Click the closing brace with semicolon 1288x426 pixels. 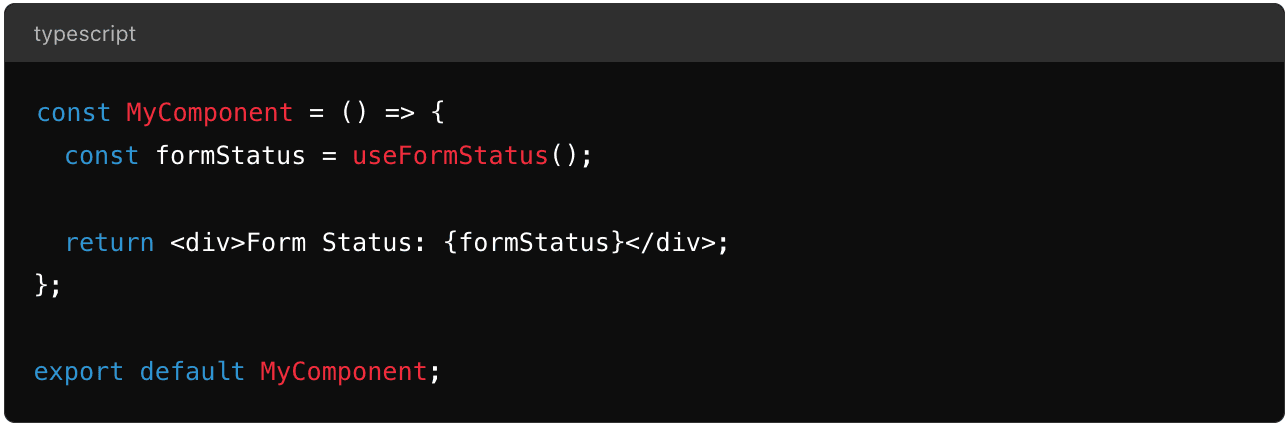[48, 285]
